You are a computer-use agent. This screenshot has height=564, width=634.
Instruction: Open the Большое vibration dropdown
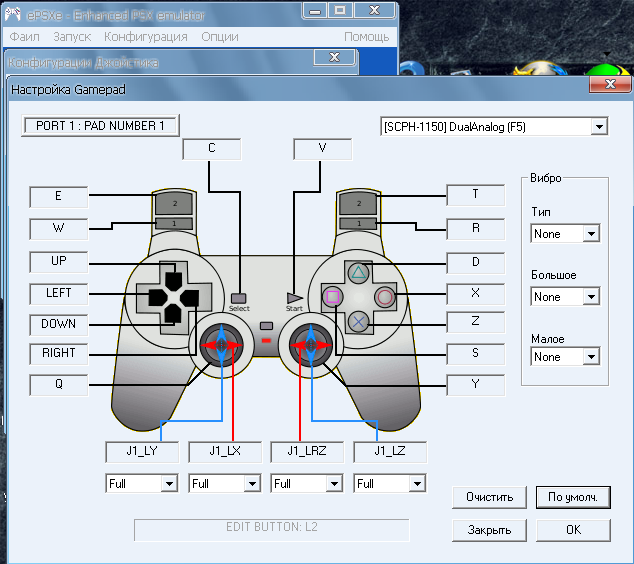click(x=565, y=297)
